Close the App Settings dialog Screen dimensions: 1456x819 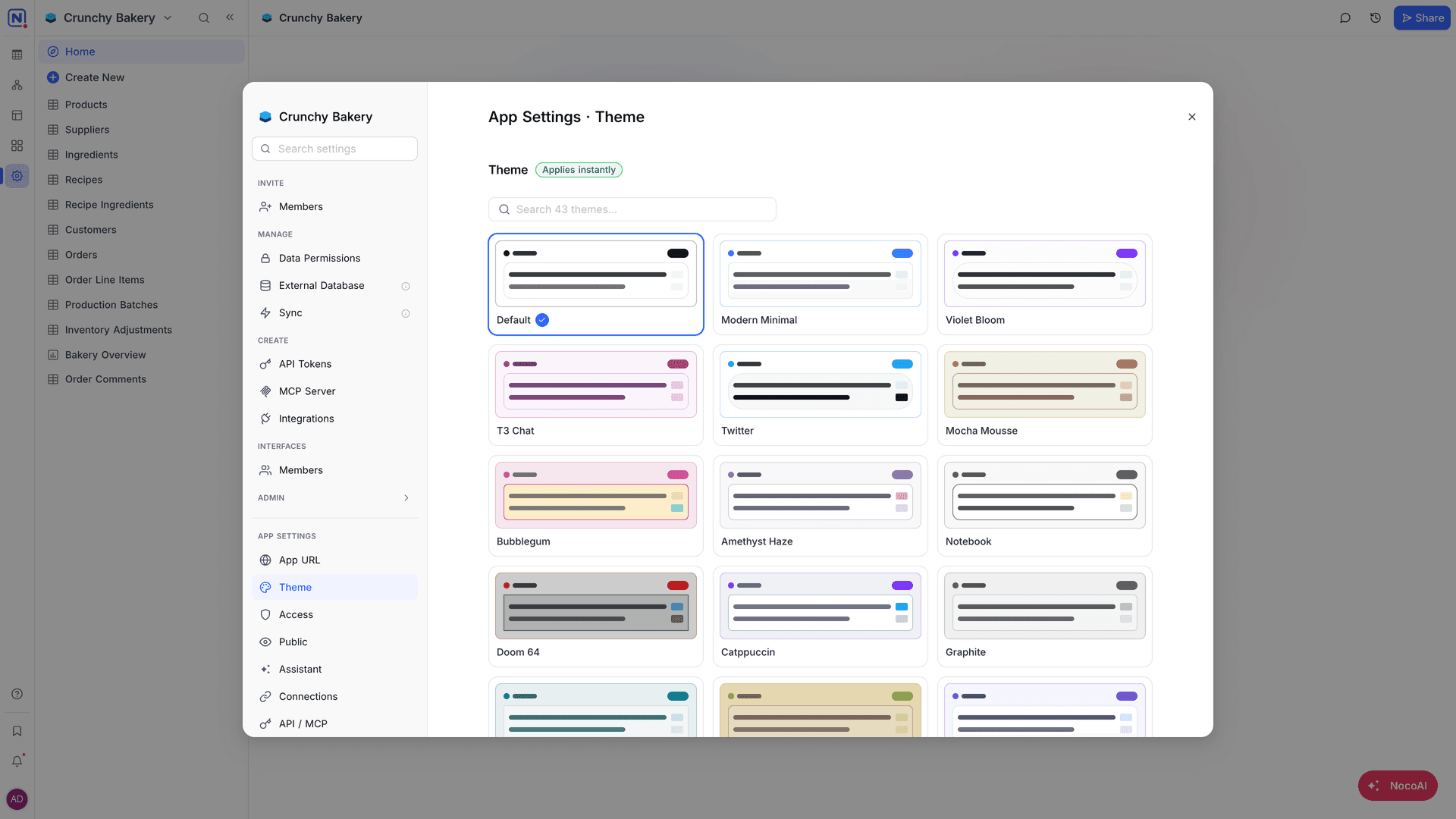coord(1192,117)
